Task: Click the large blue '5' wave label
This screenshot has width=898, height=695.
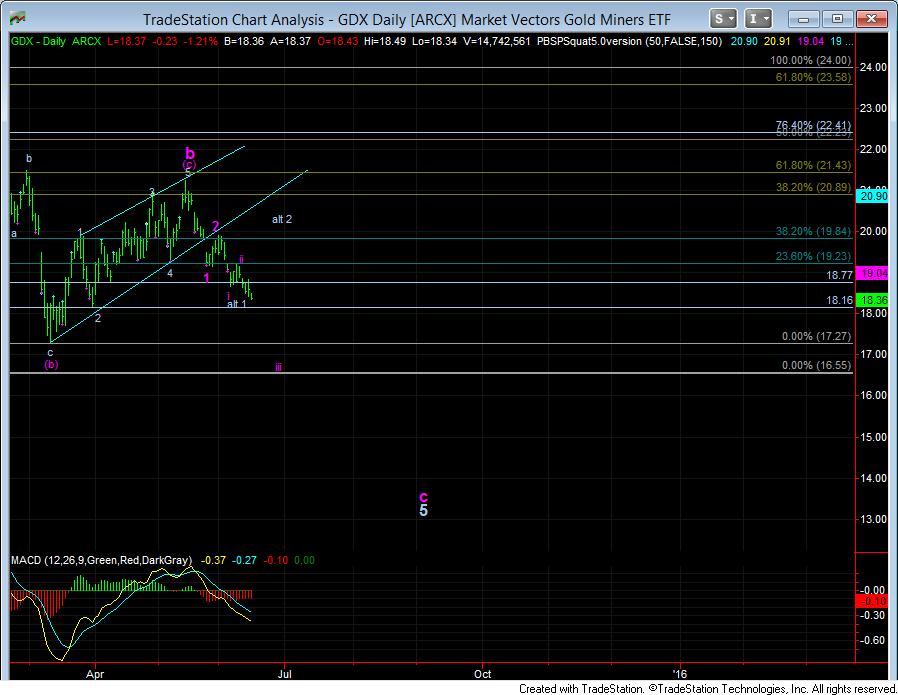Action: pyautogui.click(x=423, y=511)
